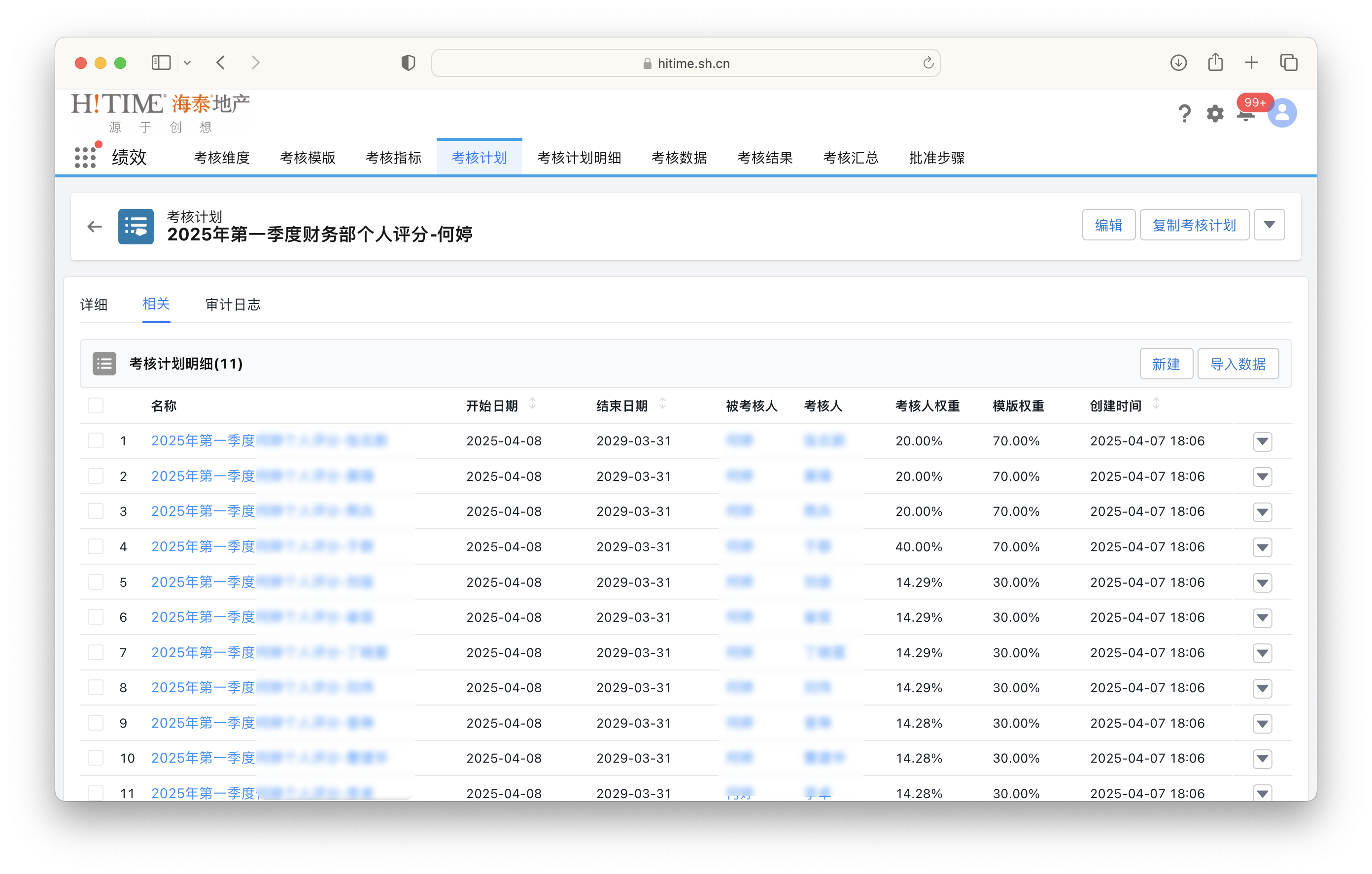Switch to 考核维度 menu
The height and width of the screenshot is (874, 1372).
point(222,158)
